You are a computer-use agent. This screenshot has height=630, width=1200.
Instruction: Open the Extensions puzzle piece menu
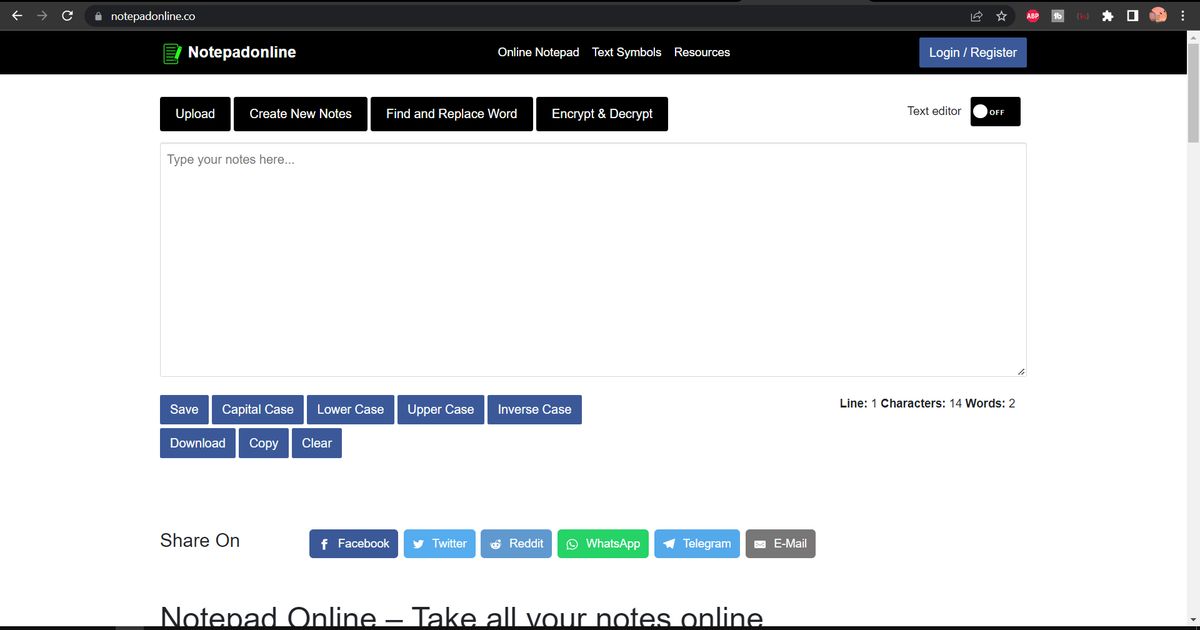(1107, 16)
